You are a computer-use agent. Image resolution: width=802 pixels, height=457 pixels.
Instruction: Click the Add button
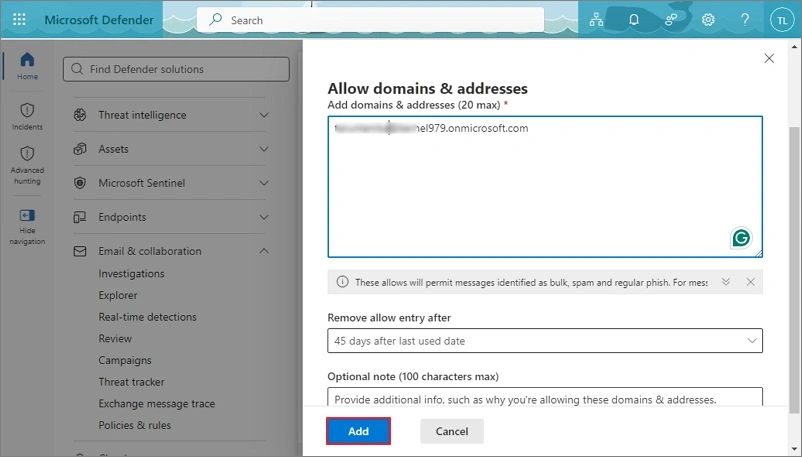(359, 431)
